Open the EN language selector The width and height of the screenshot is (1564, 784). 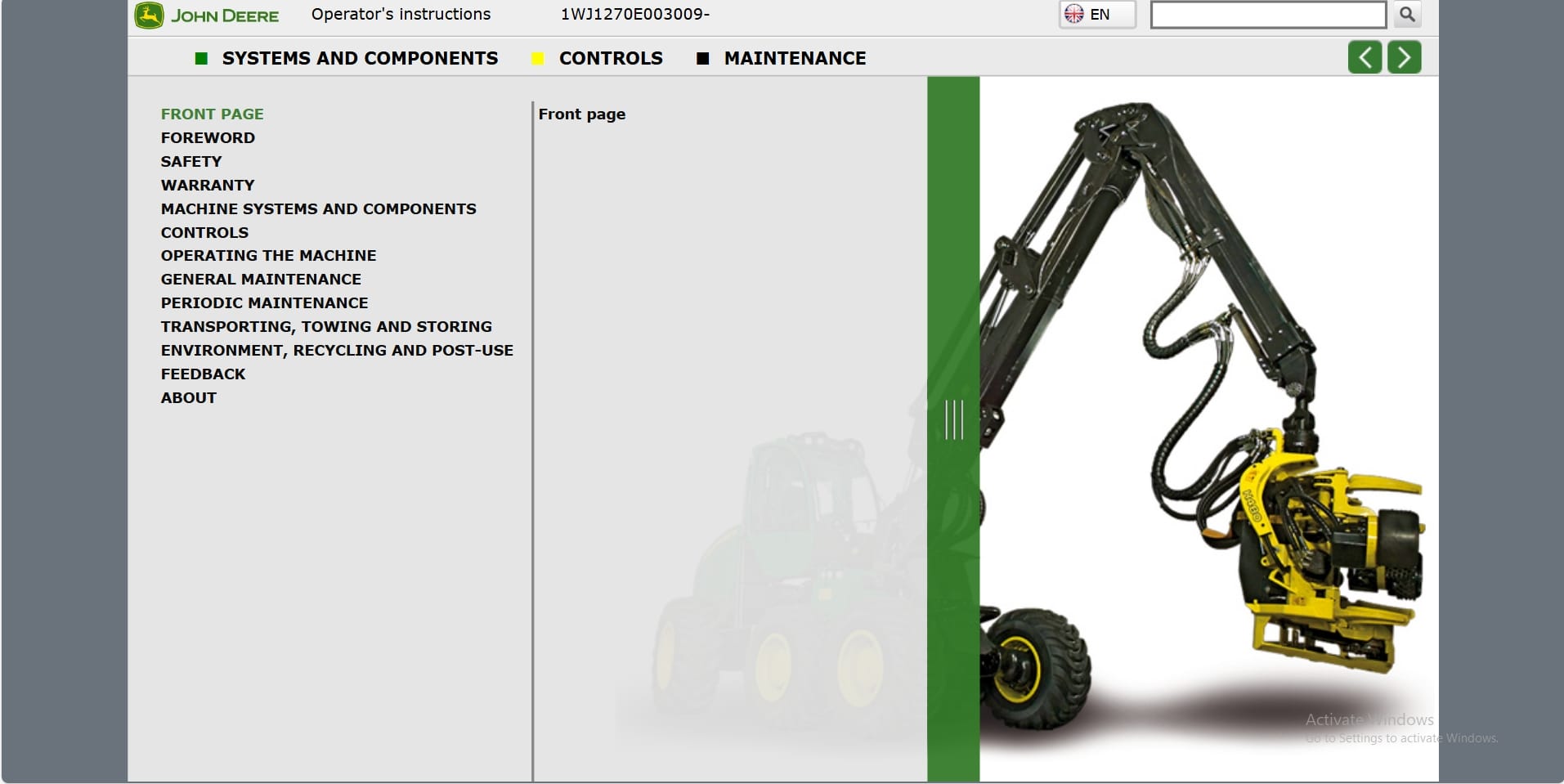click(x=1097, y=15)
